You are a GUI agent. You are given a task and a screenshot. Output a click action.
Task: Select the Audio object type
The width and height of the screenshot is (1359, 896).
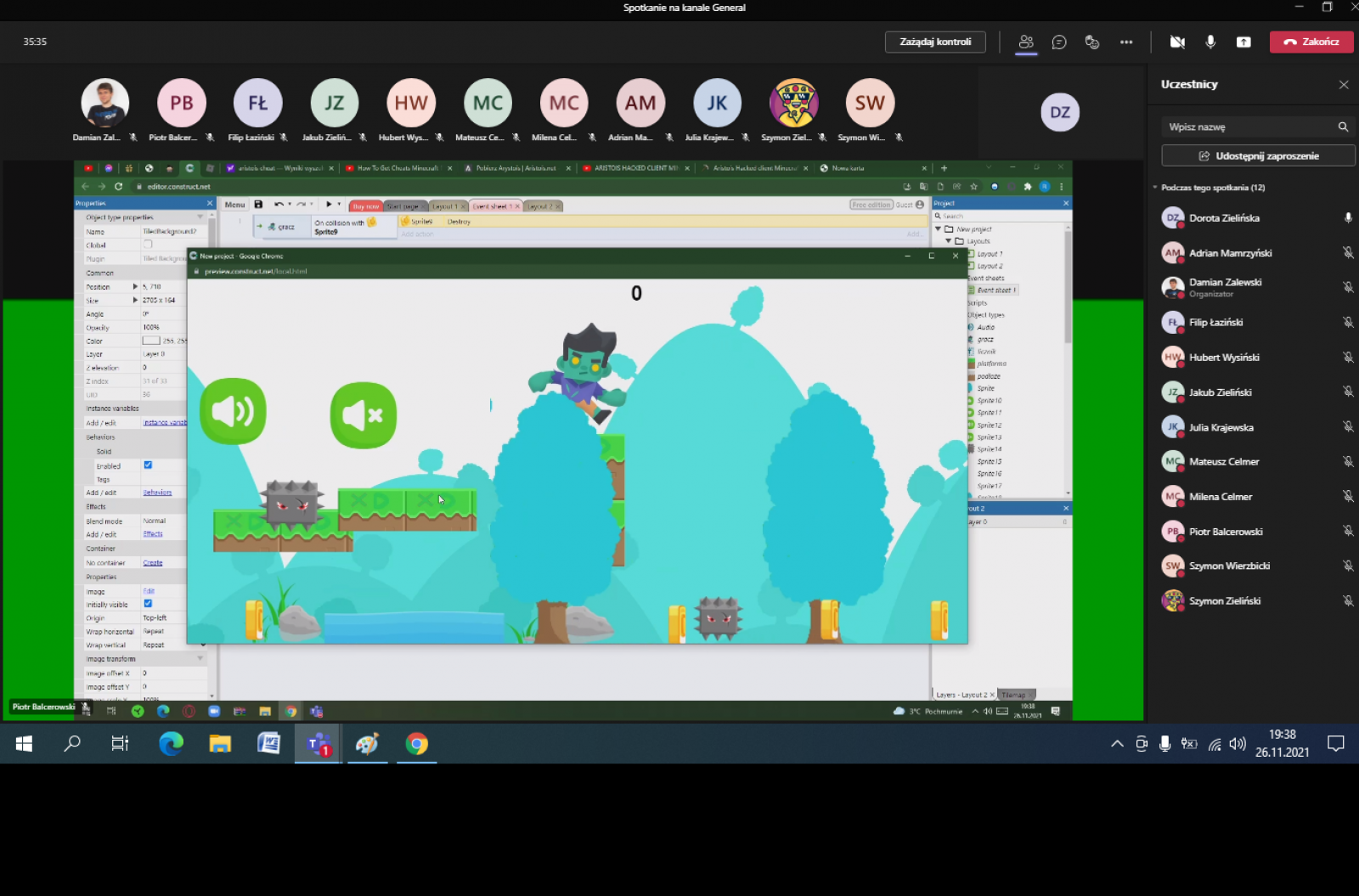[985, 327]
